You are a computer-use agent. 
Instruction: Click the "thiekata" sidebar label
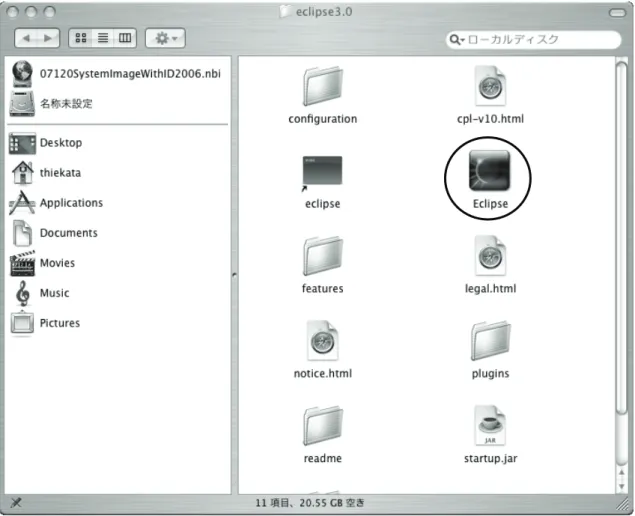(x=60, y=173)
